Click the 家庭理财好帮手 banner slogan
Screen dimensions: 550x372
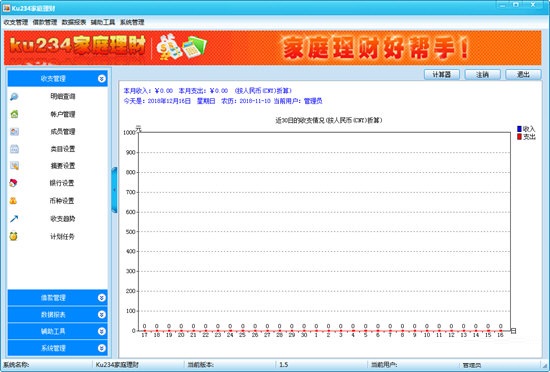[x=375, y=48]
